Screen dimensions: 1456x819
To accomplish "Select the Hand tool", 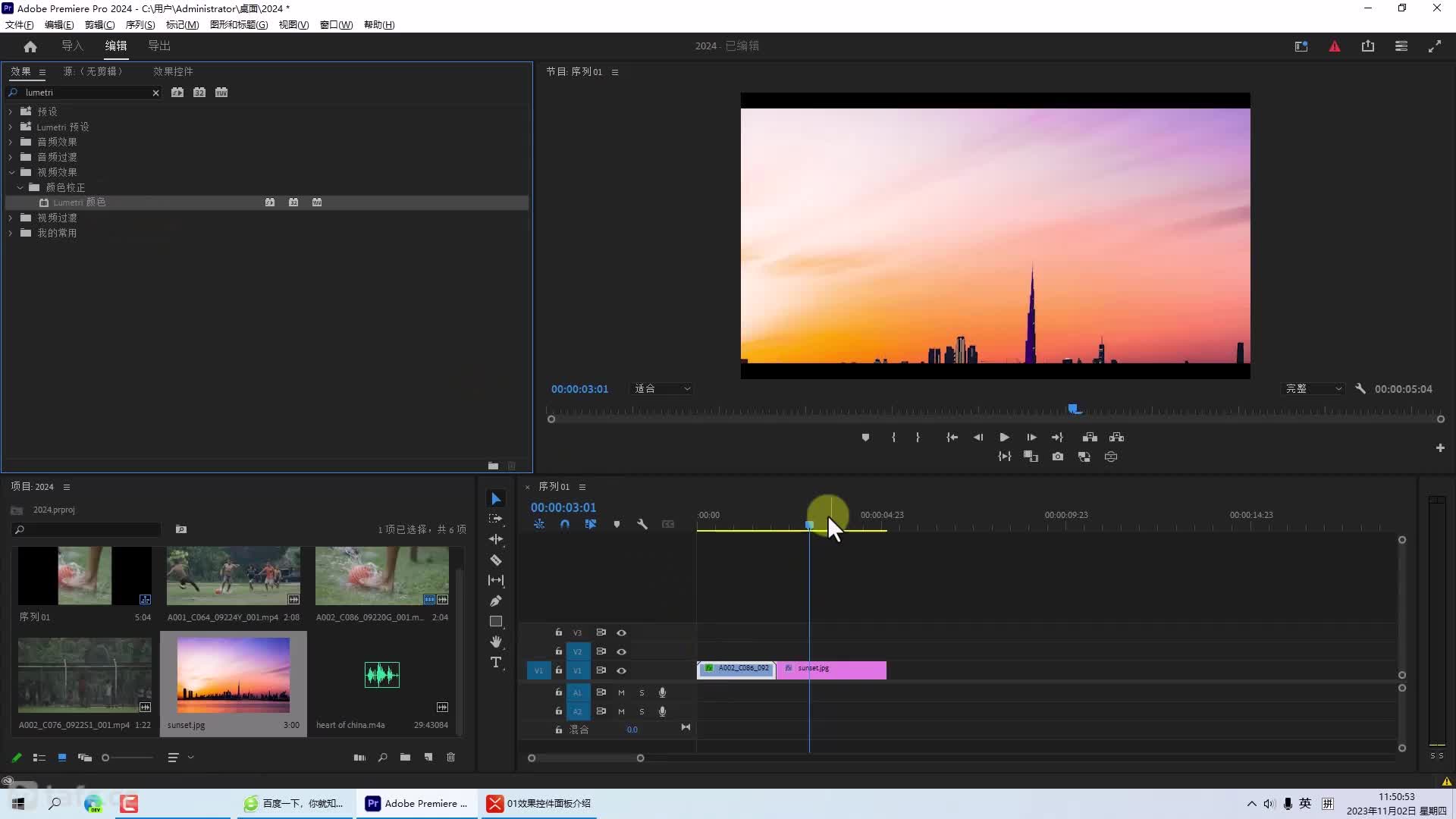I will pyautogui.click(x=496, y=642).
